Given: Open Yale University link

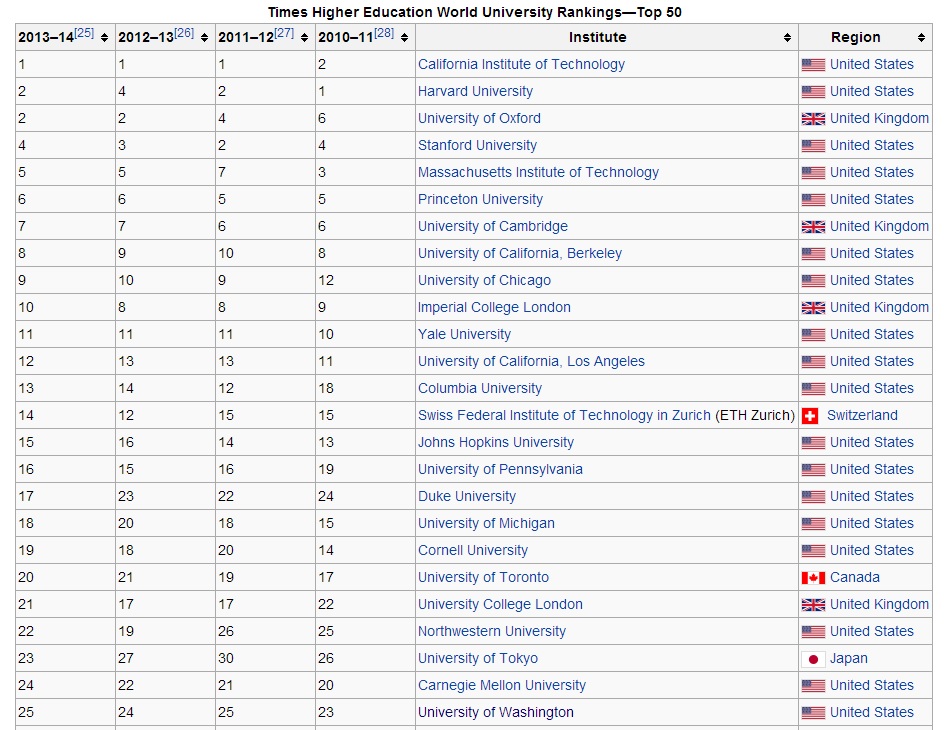Looking at the screenshot, I should pyautogui.click(x=465, y=334).
